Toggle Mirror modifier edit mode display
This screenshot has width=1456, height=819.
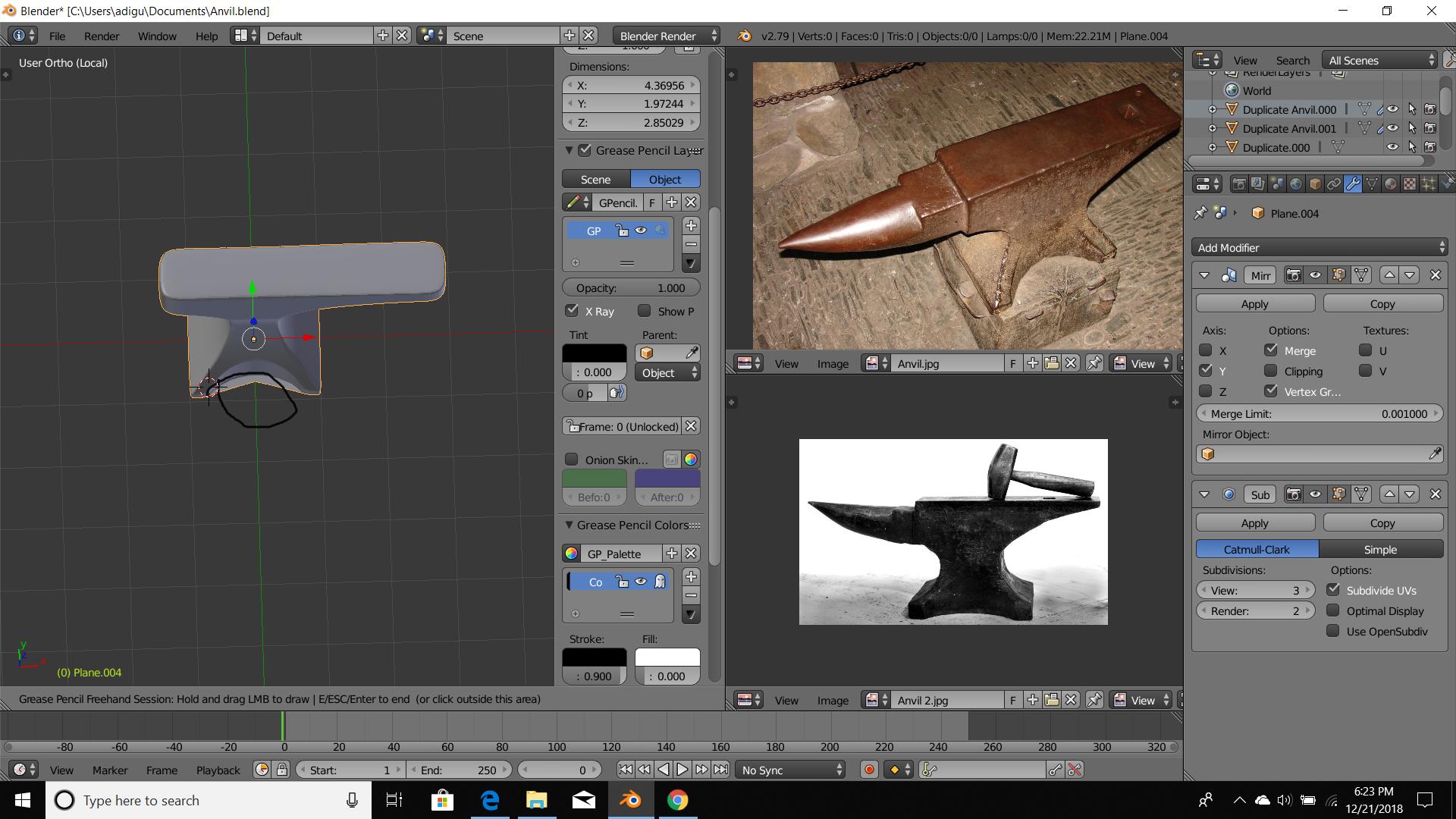[1338, 275]
